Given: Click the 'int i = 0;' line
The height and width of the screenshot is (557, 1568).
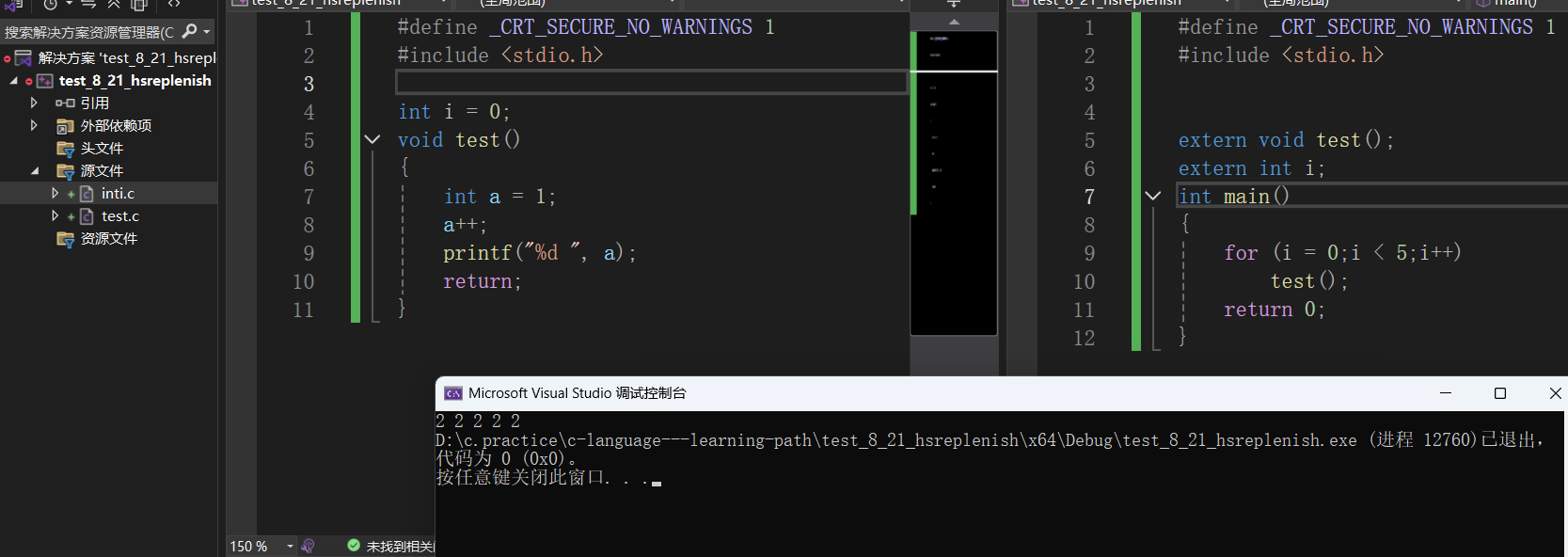Looking at the screenshot, I should pyautogui.click(x=453, y=112).
